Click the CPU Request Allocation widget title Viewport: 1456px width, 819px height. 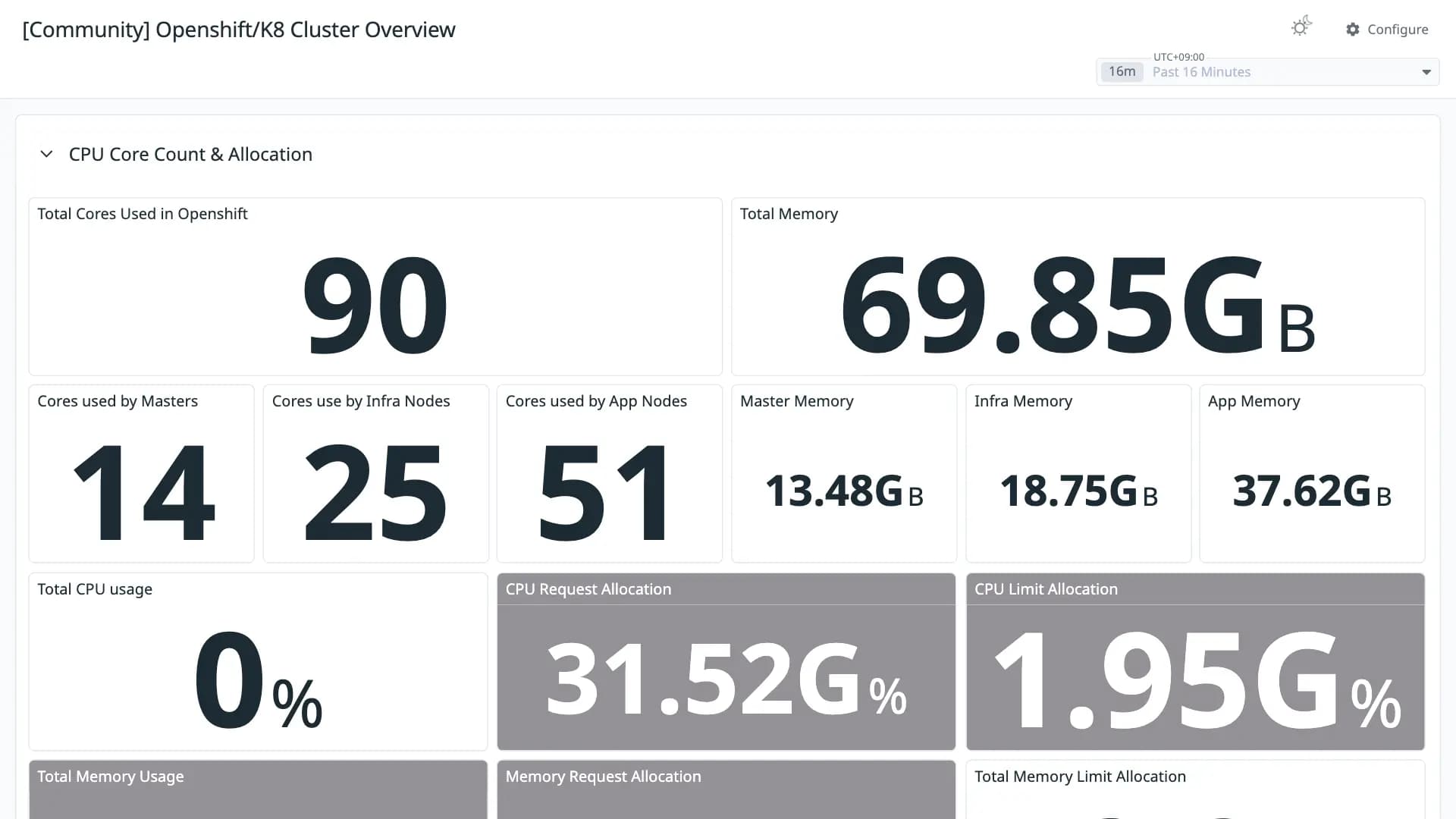(x=588, y=589)
